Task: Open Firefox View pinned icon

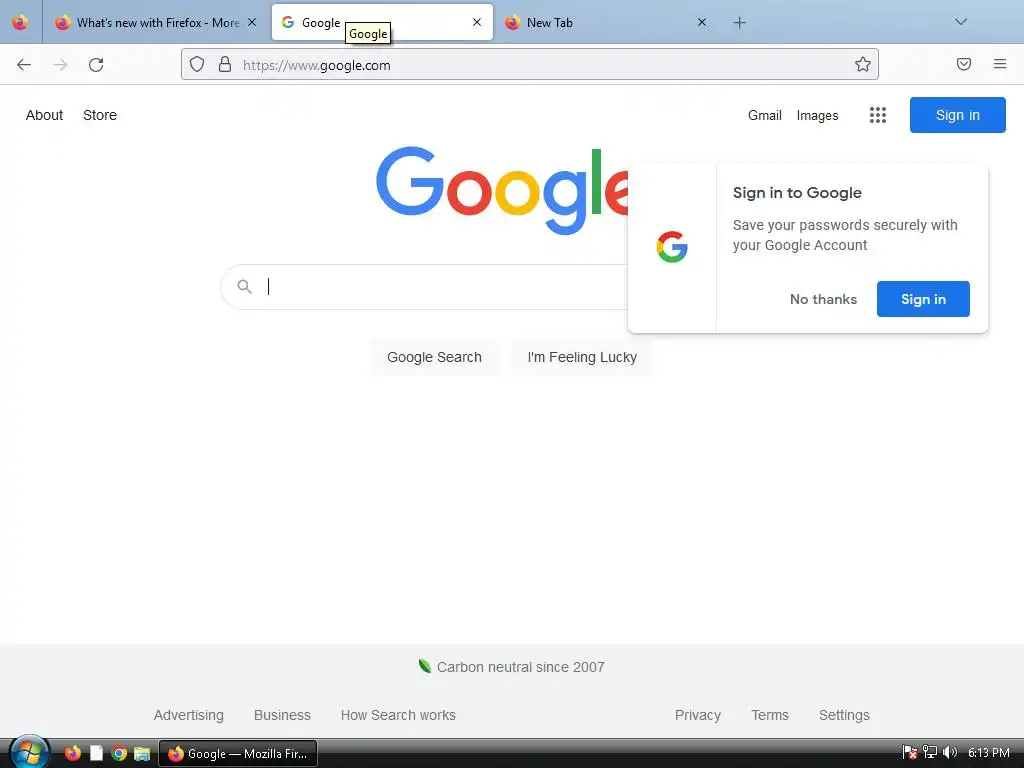Action: click(x=20, y=22)
